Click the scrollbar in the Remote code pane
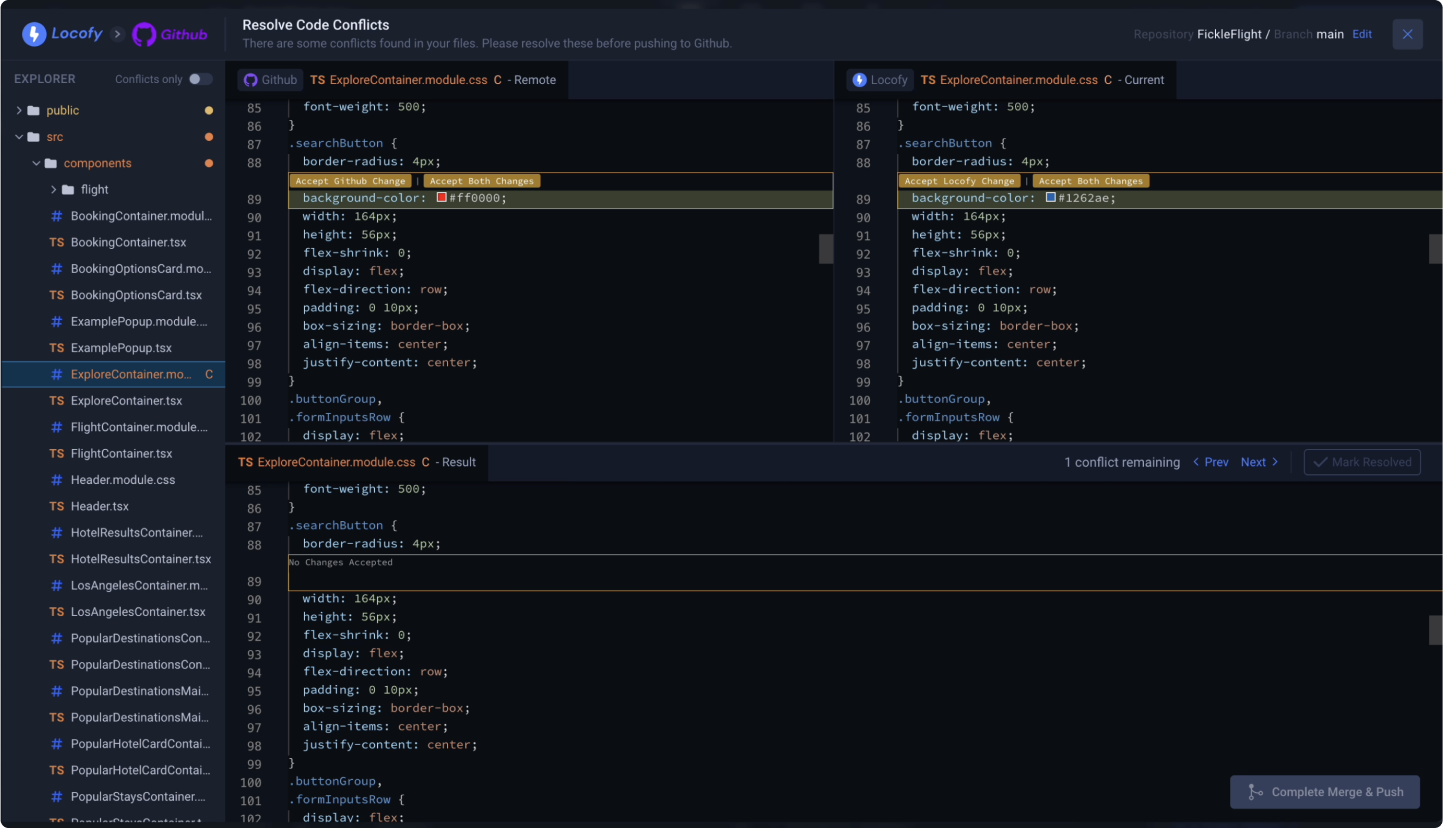 [x=825, y=248]
